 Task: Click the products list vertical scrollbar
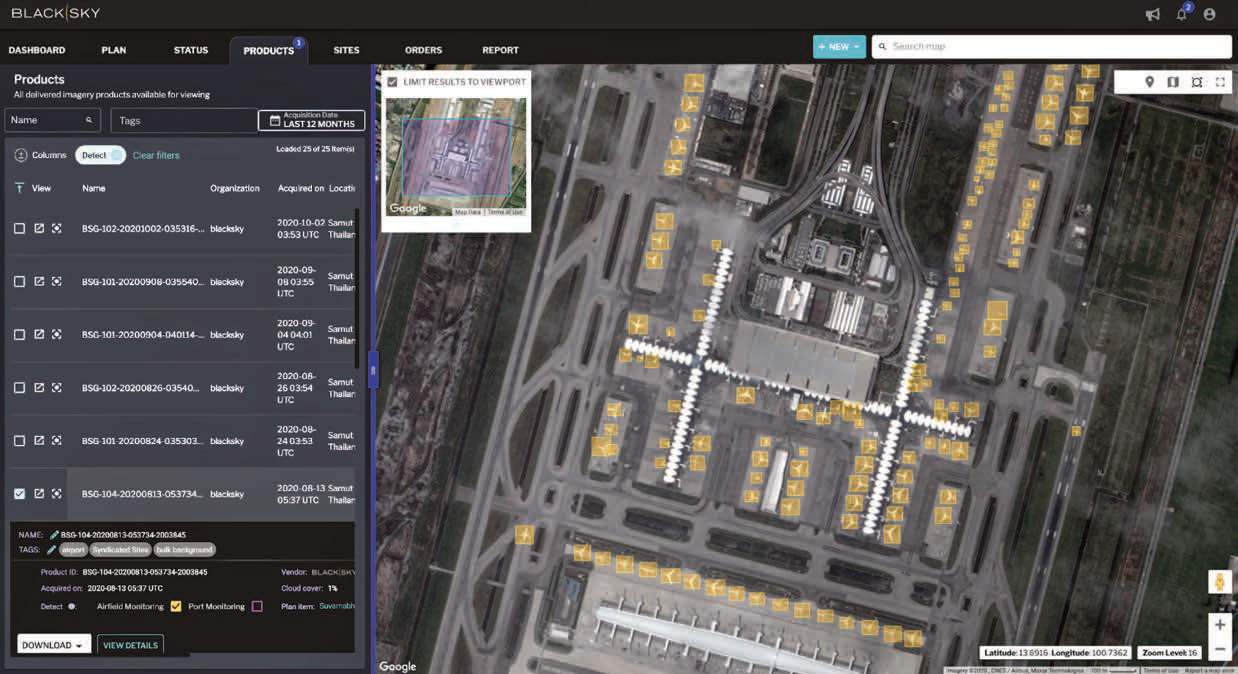356,290
